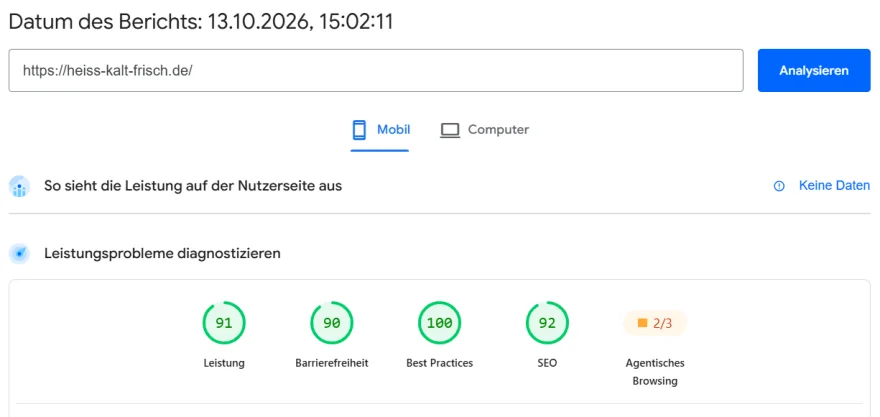Click the chart icon beside Nutzerseite heading
The height and width of the screenshot is (417, 880).
tap(20, 186)
